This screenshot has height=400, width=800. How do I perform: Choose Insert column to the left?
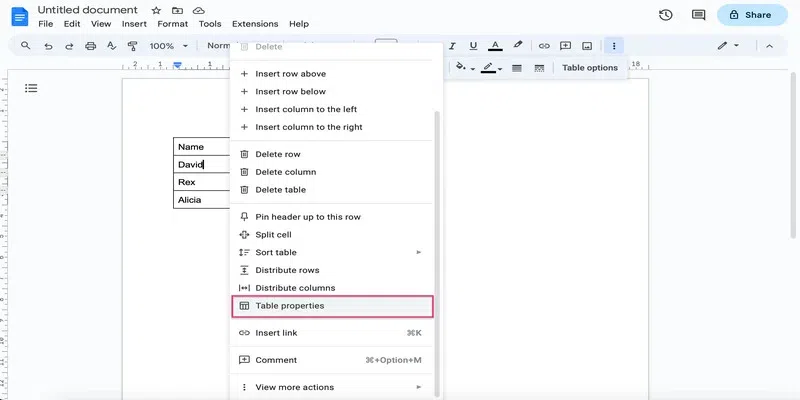pos(331,109)
